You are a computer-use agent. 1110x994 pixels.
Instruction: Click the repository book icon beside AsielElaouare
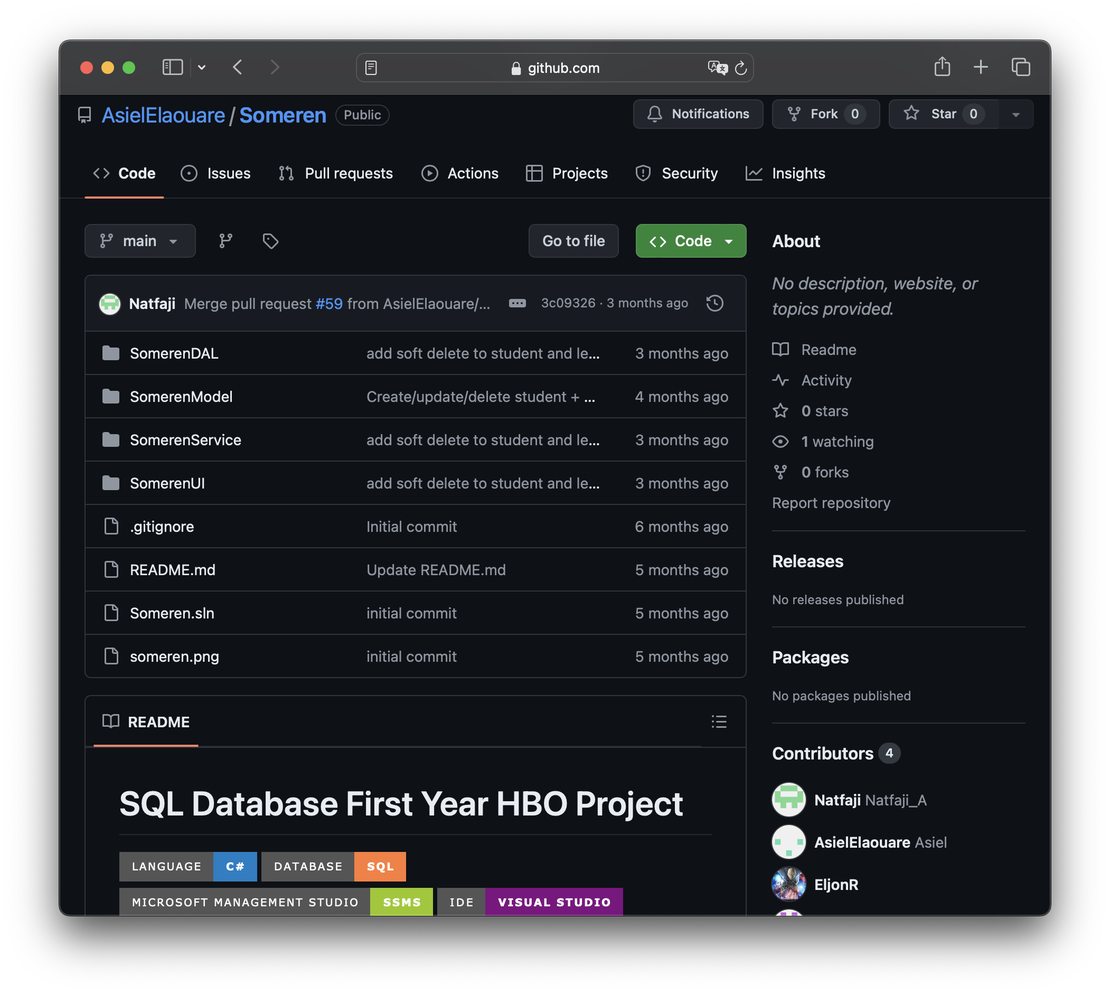[84, 114]
